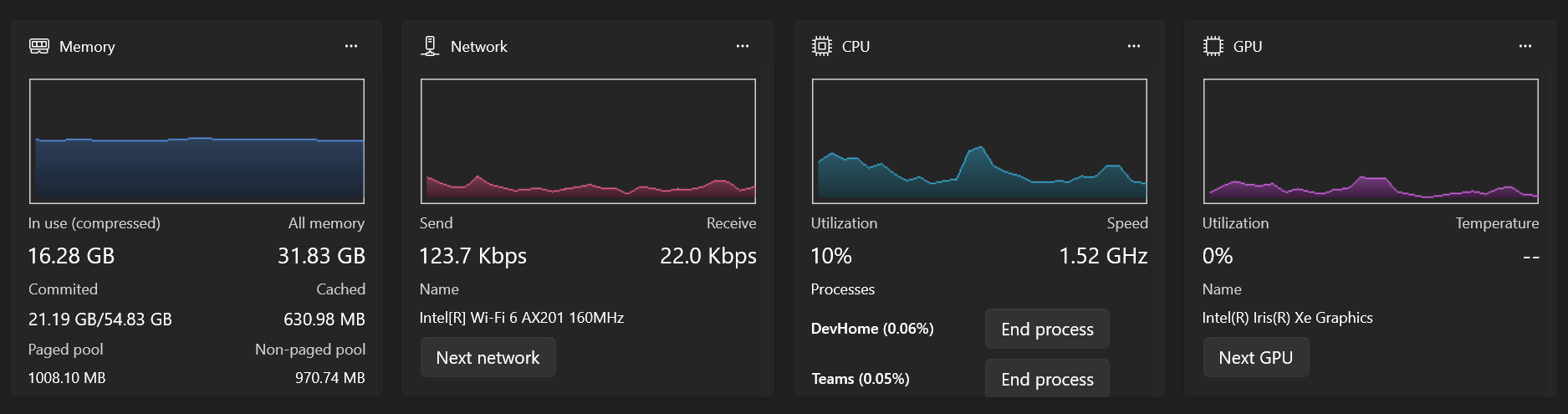Open the Memory widget more options menu
Image resolution: width=1568 pixels, height=414 pixels.
351,46
